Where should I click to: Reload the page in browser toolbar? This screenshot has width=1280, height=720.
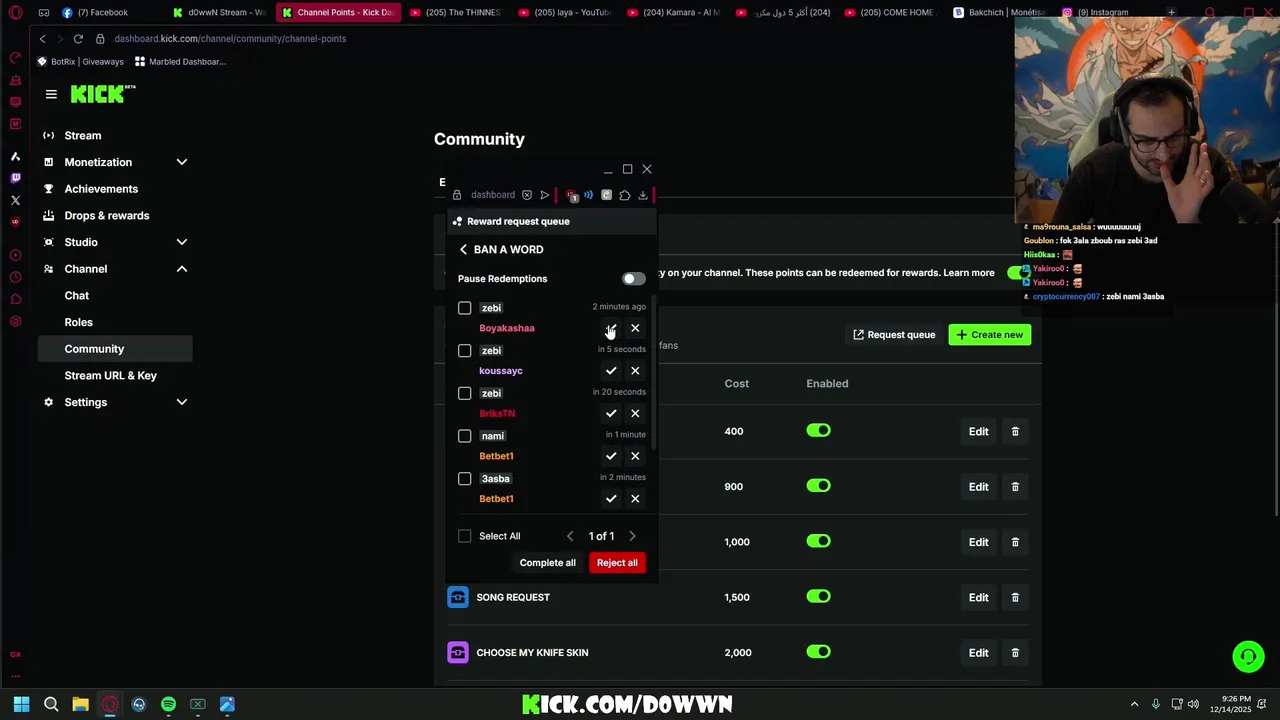[x=78, y=38]
